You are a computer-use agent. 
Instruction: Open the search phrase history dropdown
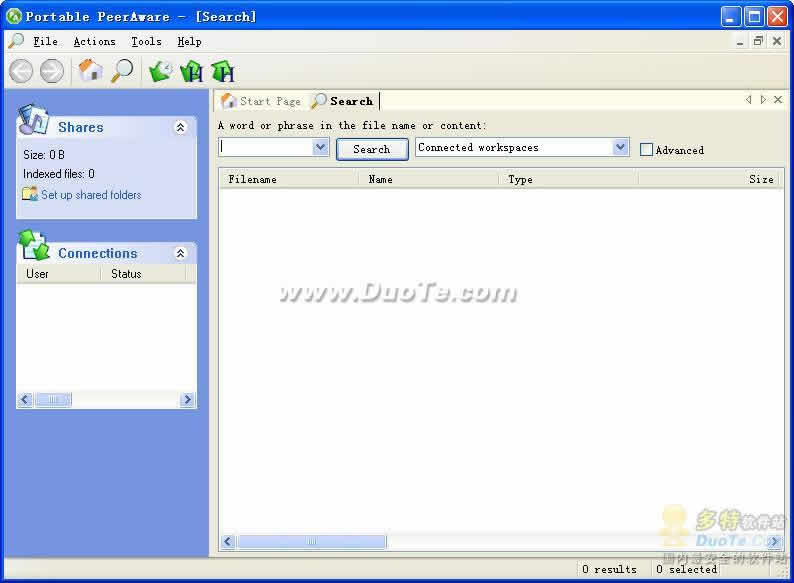pos(320,147)
